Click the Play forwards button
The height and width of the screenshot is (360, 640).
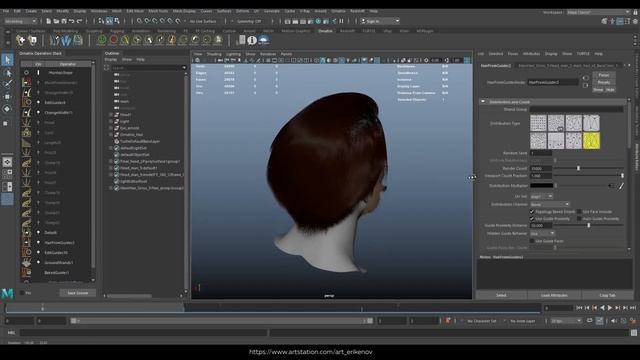[x=610, y=308]
